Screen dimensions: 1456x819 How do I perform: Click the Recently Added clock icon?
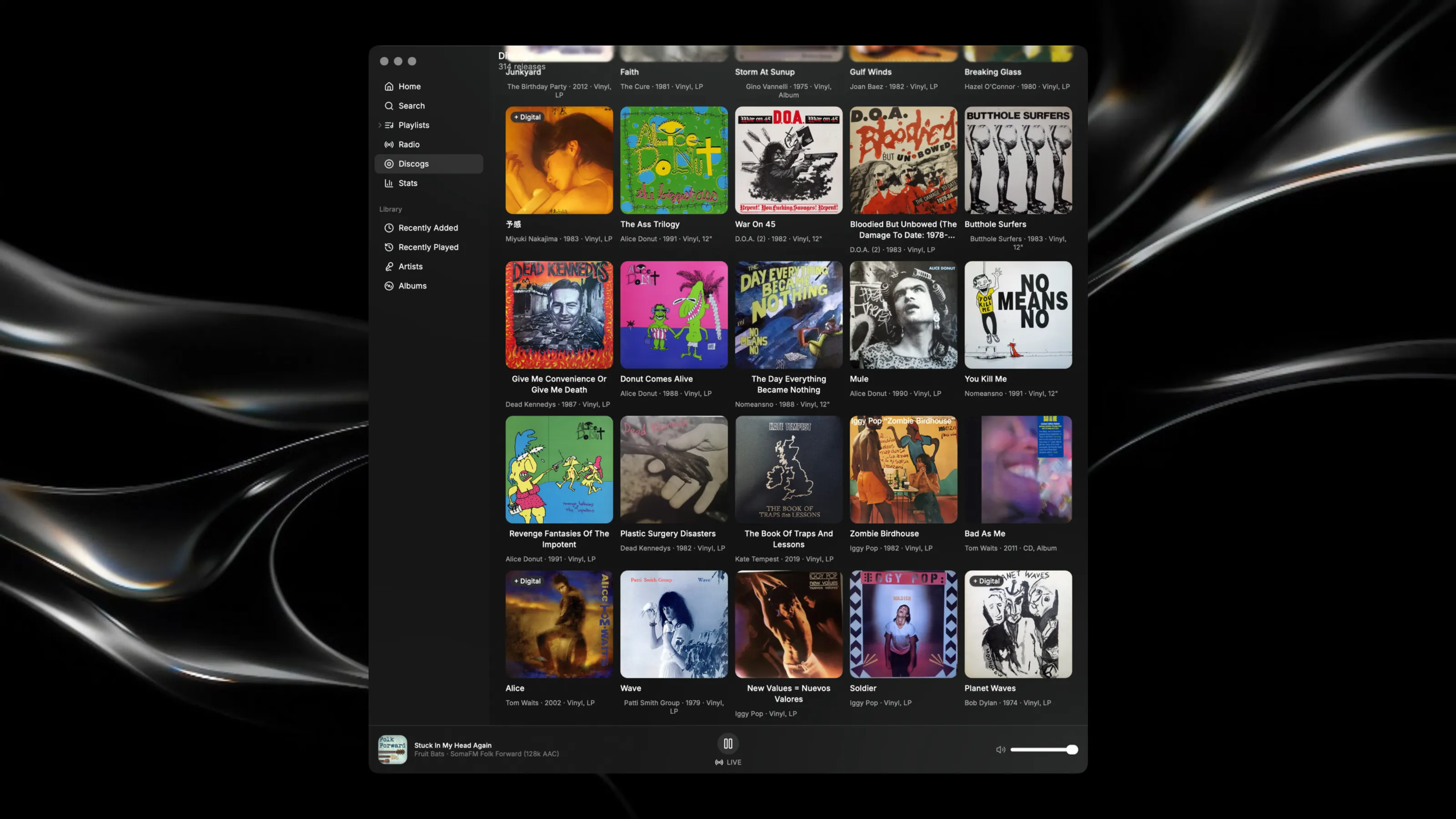point(389,228)
